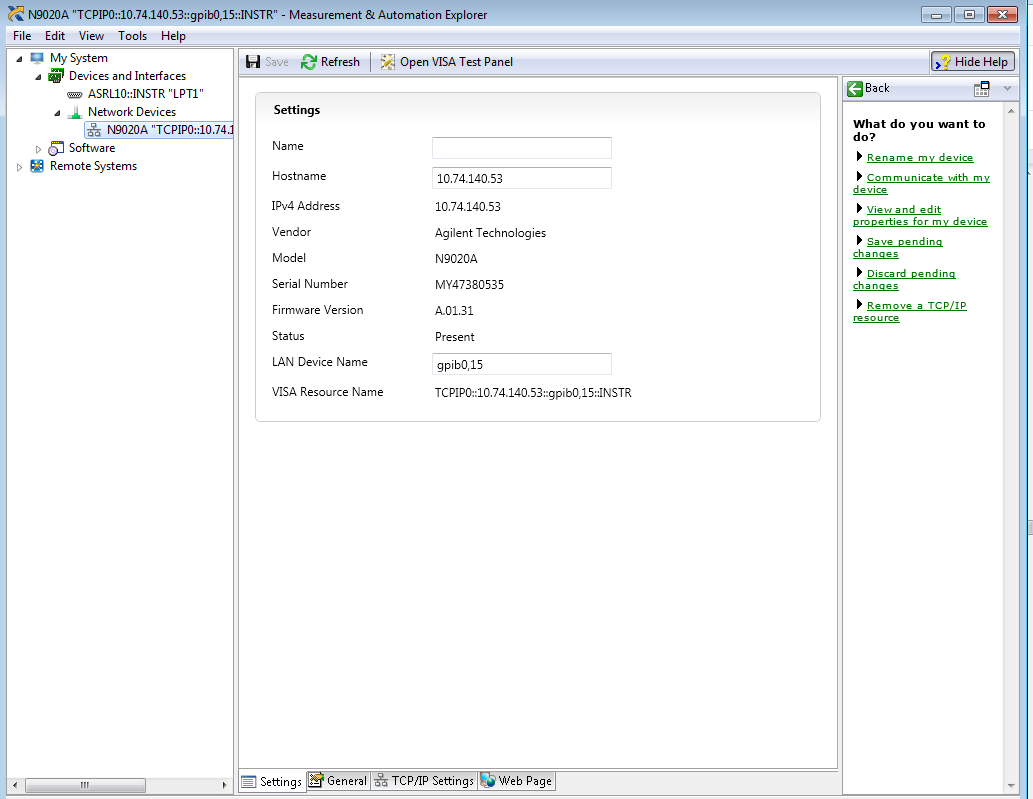Viewport: 1033px width, 799px height.
Task: Click the MAX application icon in title bar
Action: (16, 14)
